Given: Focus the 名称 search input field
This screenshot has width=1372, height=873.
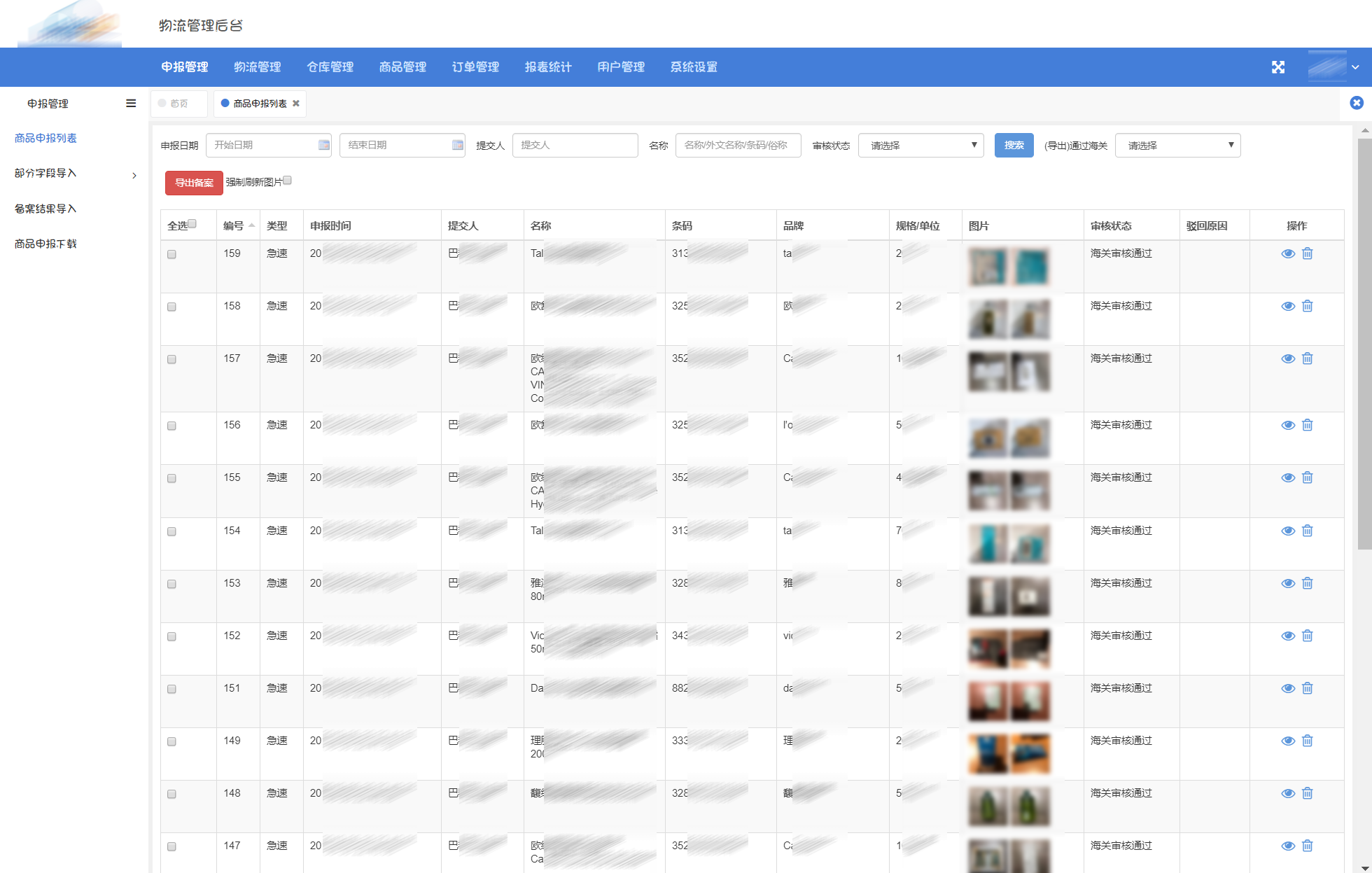Looking at the screenshot, I should pos(738,145).
